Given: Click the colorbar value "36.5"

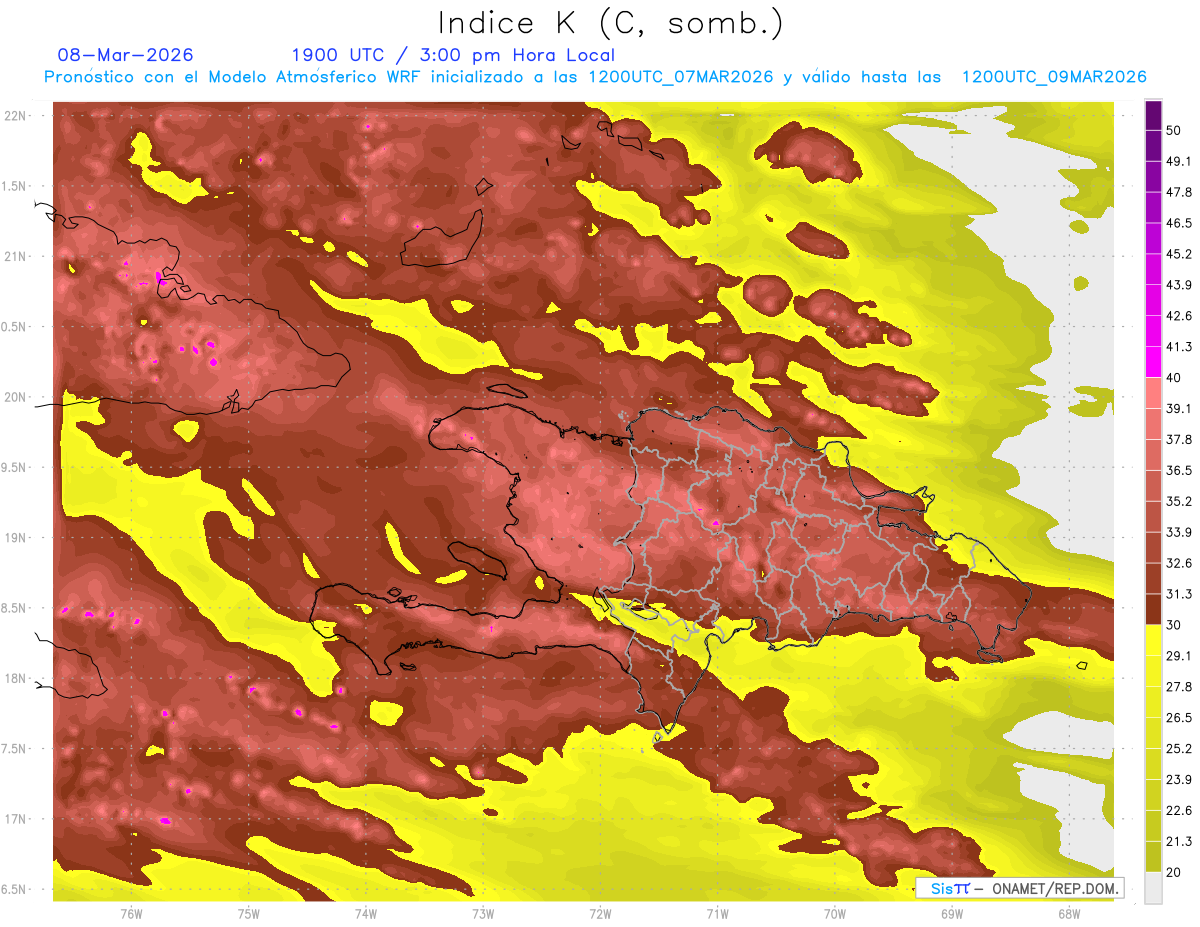Looking at the screenshot, I should [1179, 470].
